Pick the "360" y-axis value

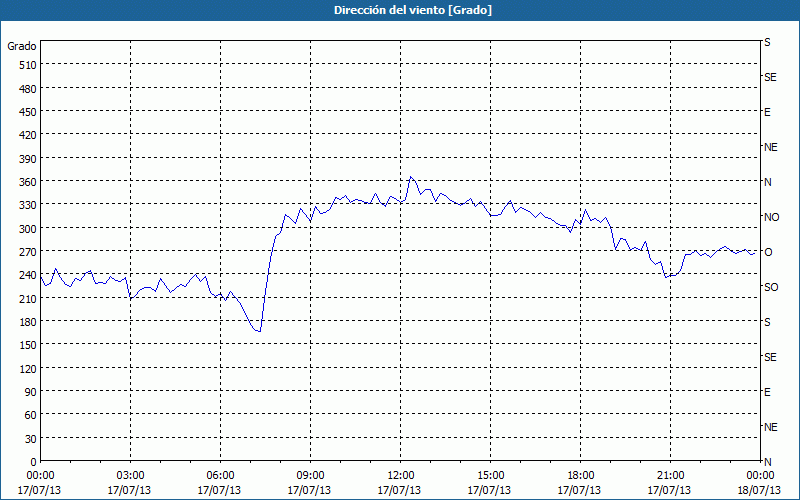pyautogui.click(x=28, y=182)
